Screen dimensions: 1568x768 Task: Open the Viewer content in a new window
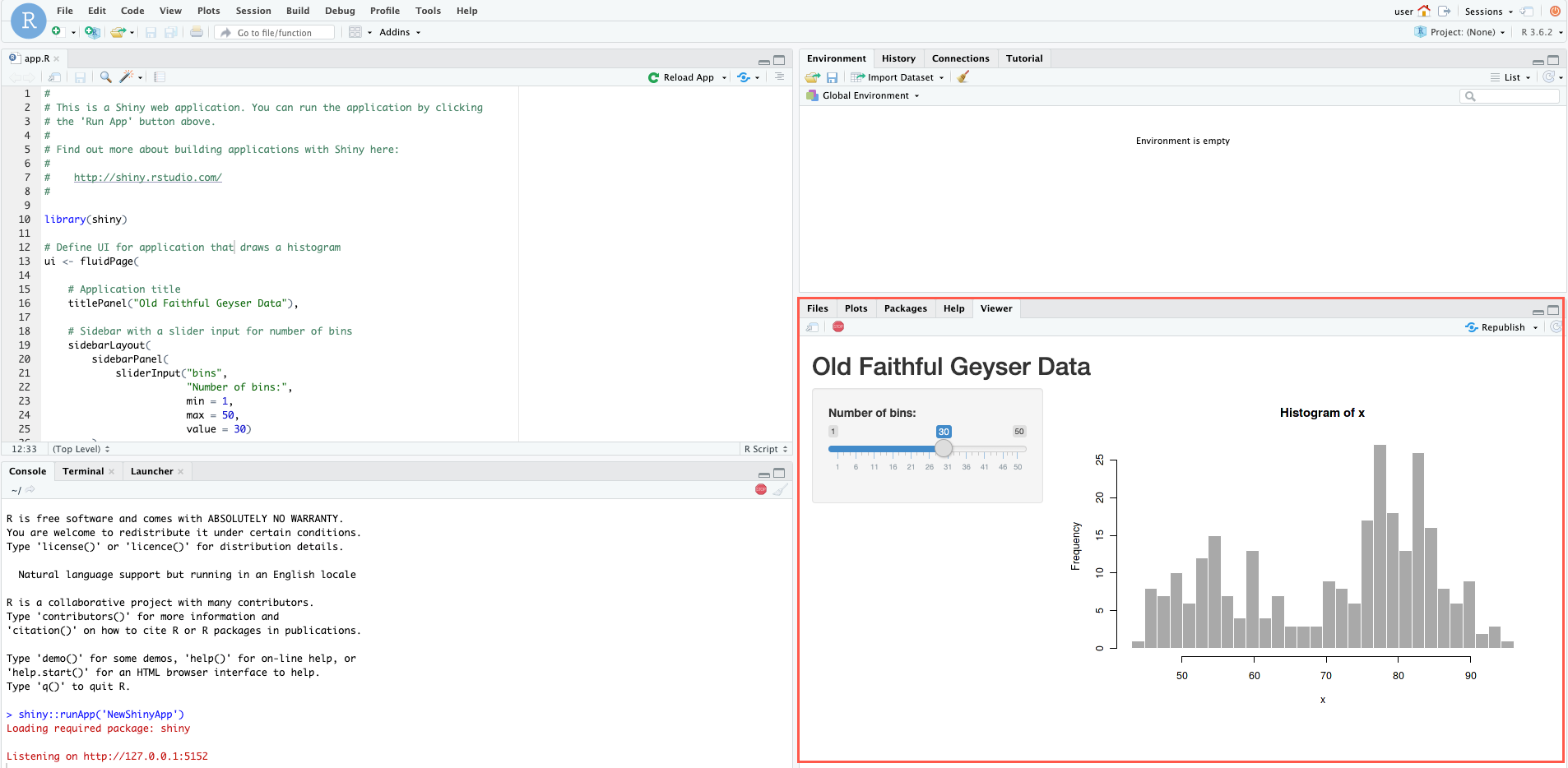813,326
